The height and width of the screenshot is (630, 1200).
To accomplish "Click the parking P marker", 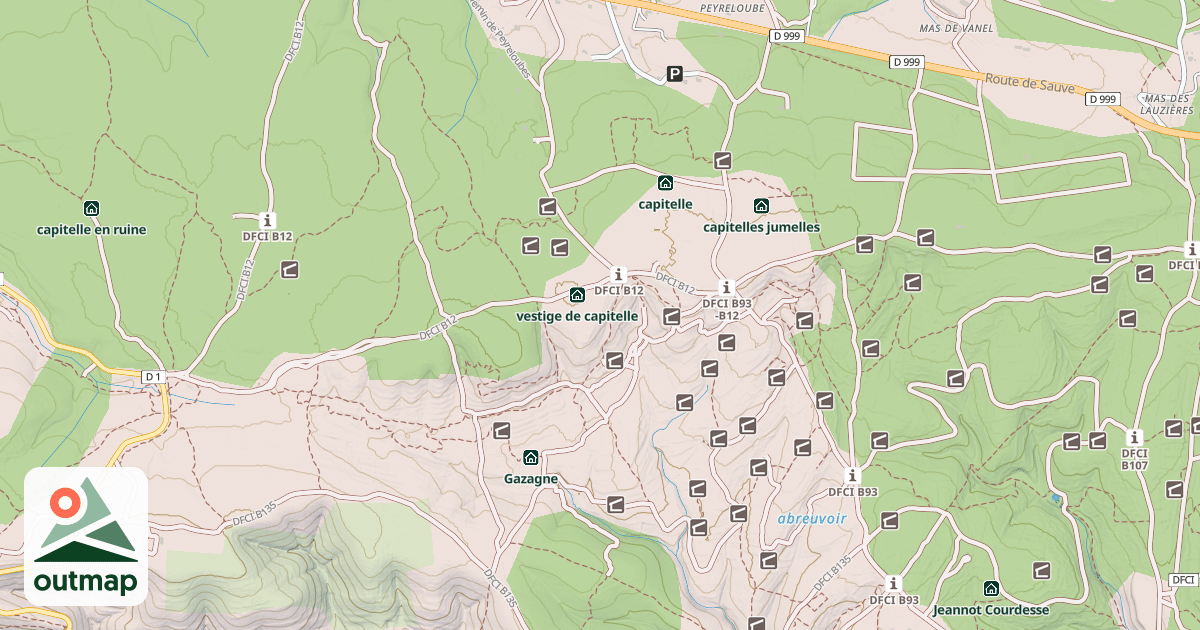I will [675, 74].
